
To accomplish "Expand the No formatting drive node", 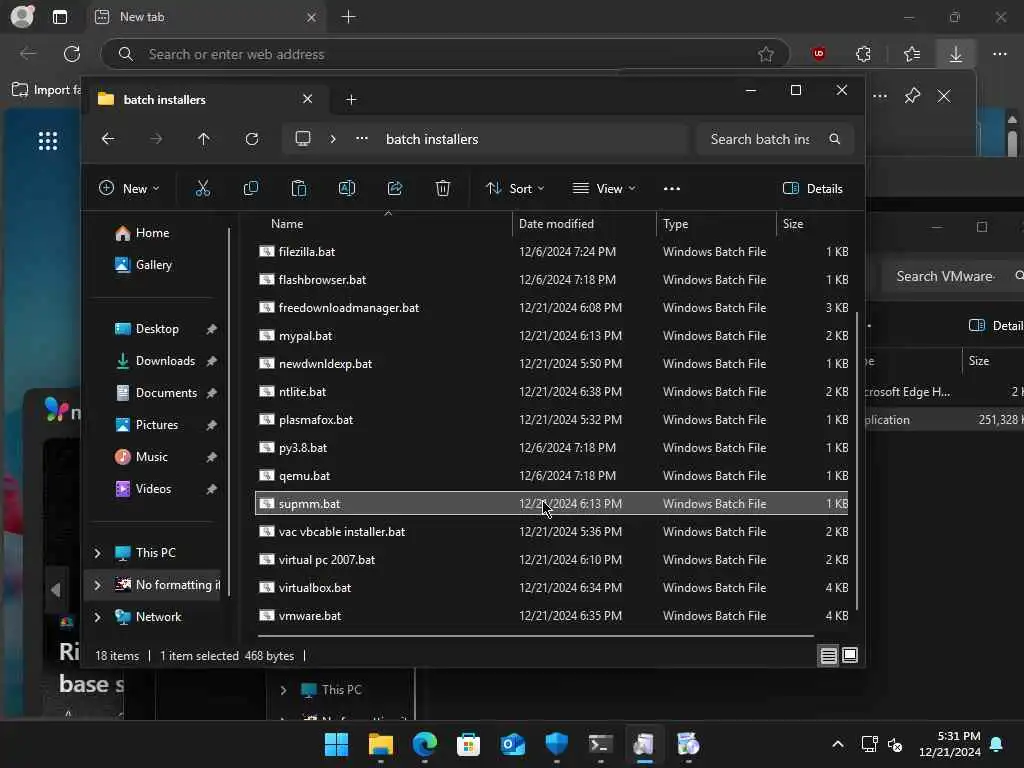I will coord(97,585).
